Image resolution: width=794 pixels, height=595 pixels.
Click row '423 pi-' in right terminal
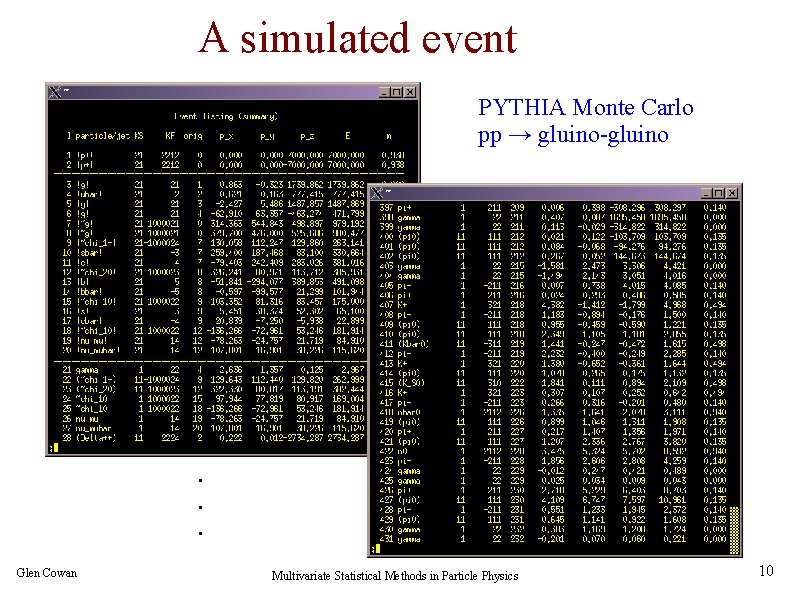click(553, 461)
